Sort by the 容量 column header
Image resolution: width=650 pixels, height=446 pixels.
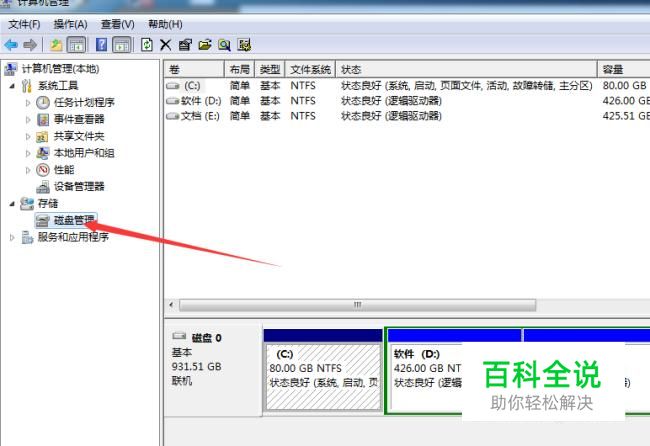pyautogui.click(x=624, y=69)
